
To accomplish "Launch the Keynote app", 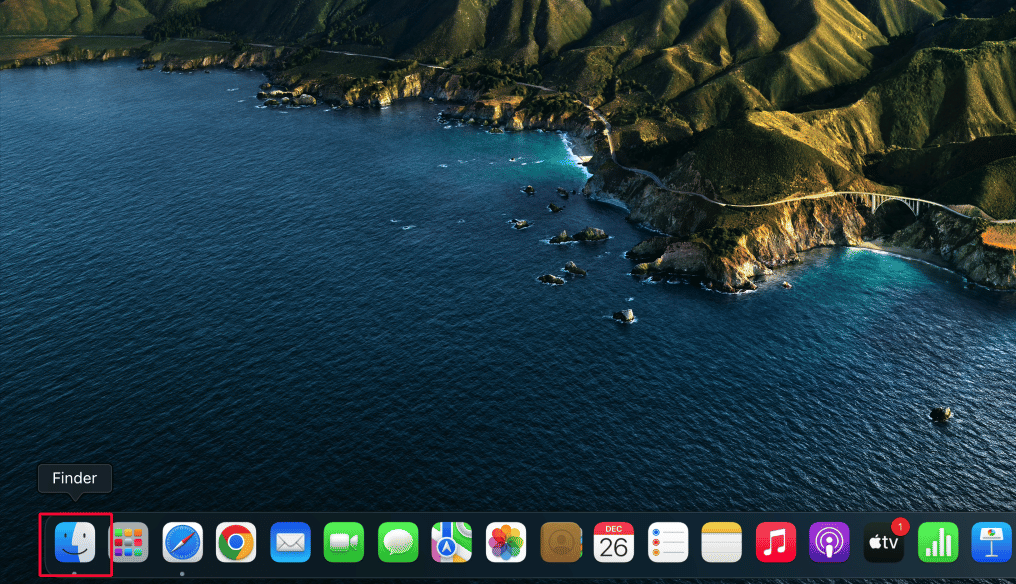I will pyautogui.click(x=992, y=542).
